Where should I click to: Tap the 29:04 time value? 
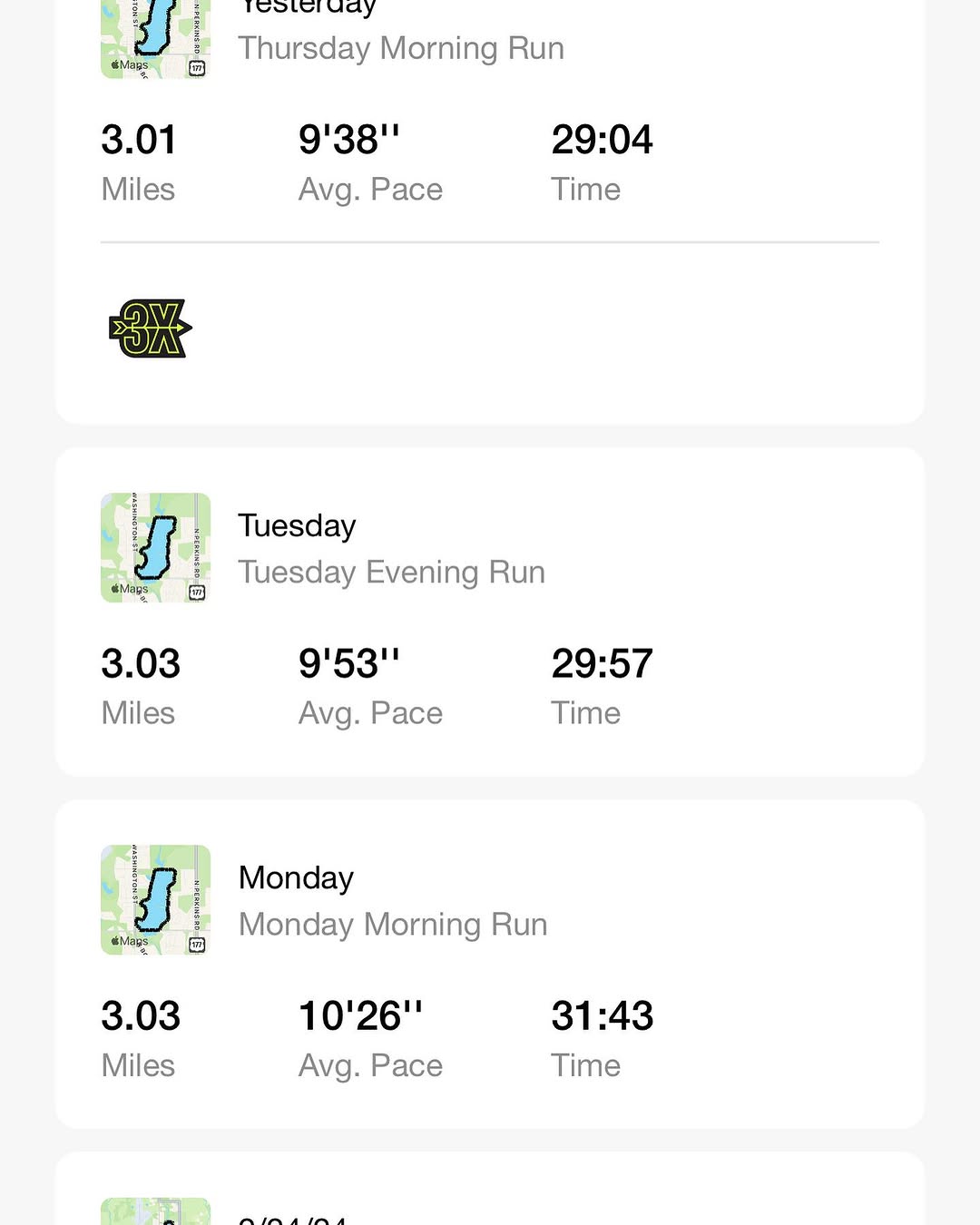click(x=602, y=141)
